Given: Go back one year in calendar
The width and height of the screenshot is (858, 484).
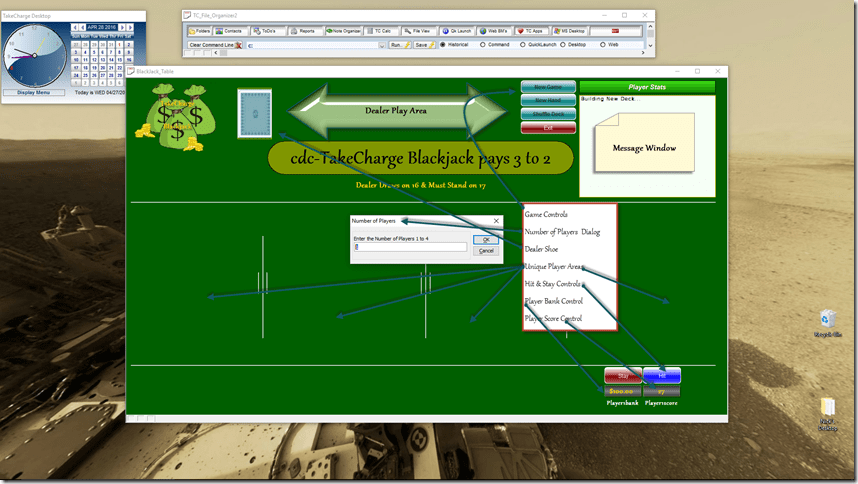Looking at the screenshot, I should click(74, 27).
